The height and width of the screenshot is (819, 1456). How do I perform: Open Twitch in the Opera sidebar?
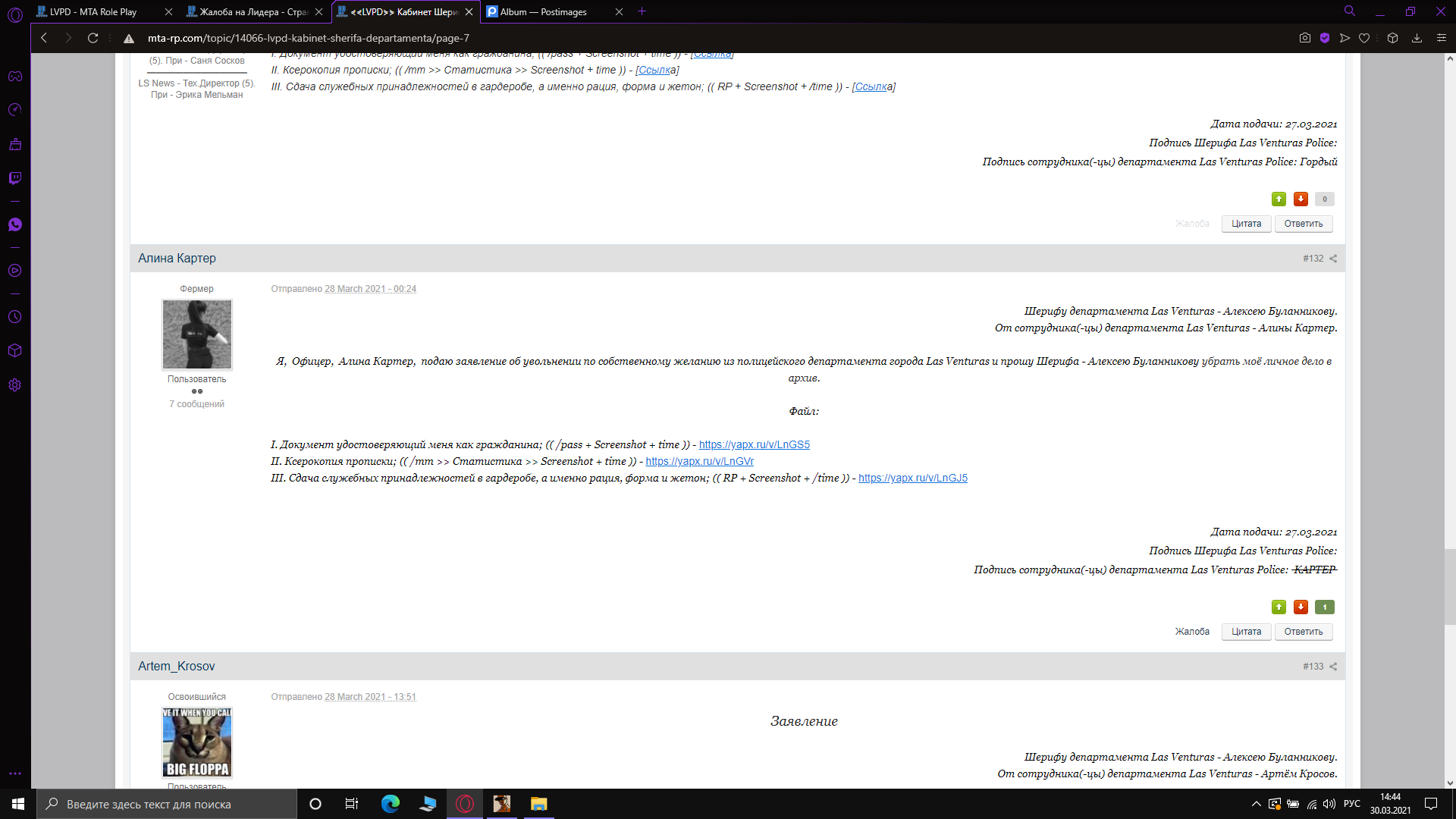tap(15, 178)
